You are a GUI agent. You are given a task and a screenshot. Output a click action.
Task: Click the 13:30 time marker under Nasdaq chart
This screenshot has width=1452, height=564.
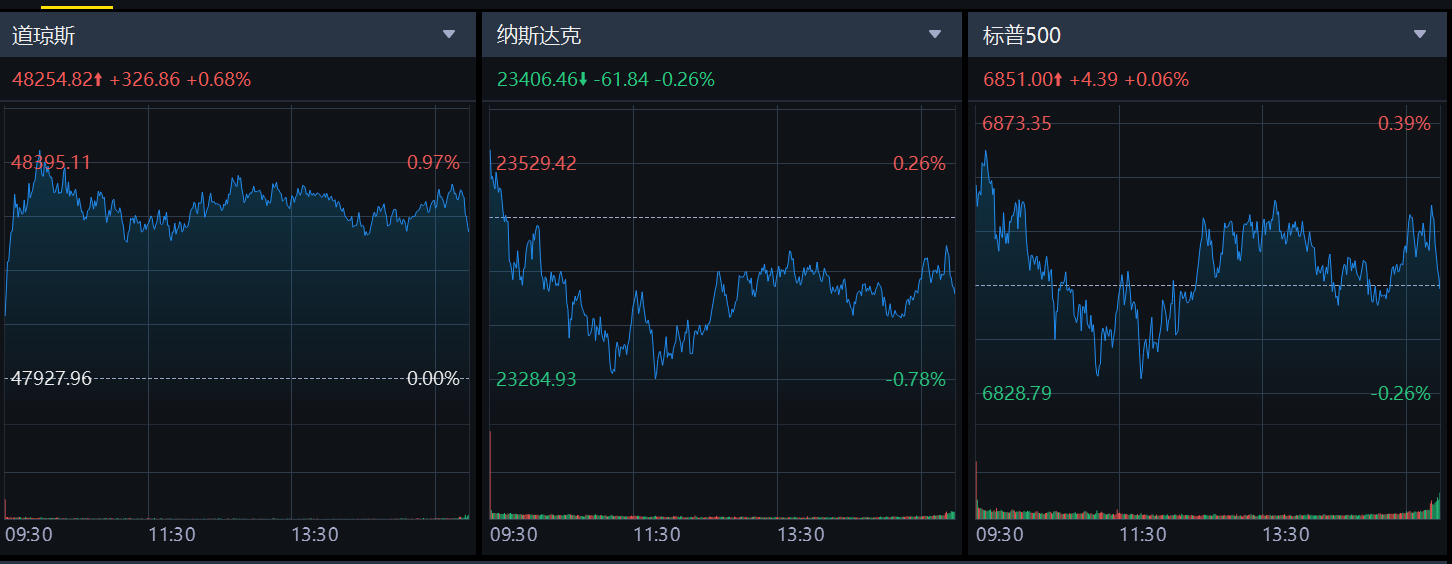click(801, 535)
